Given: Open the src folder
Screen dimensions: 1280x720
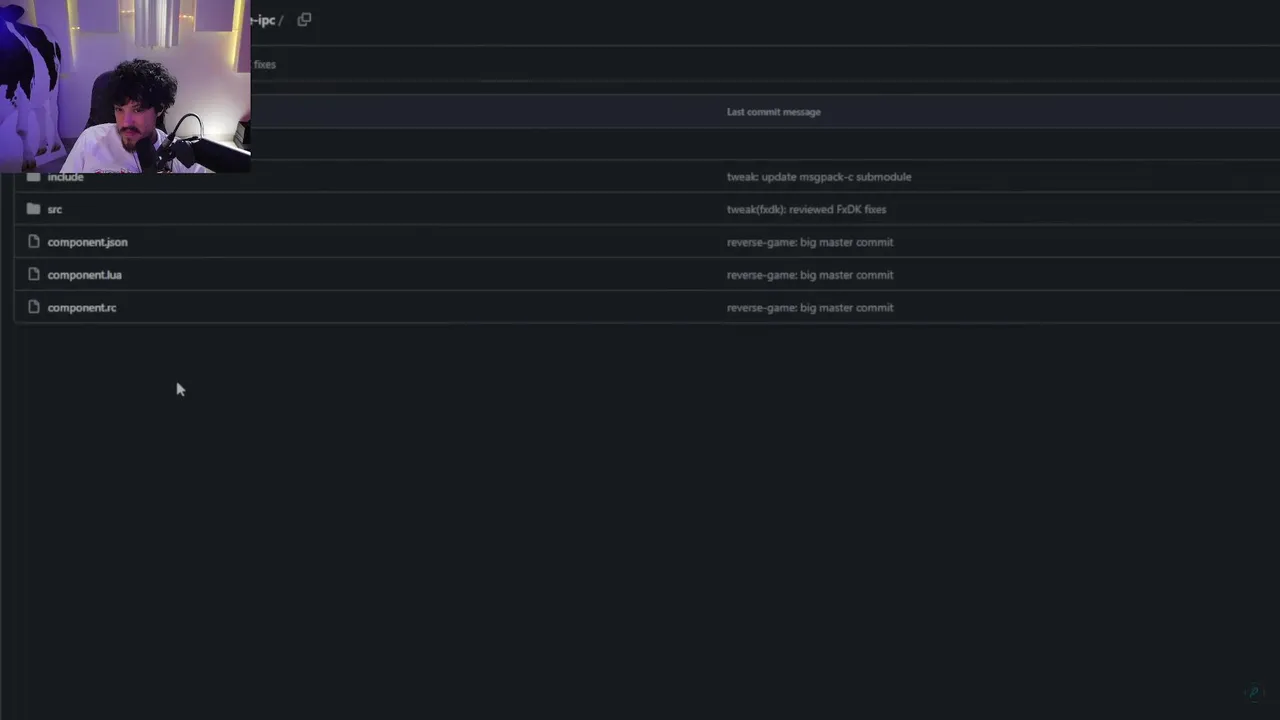Looking at the screenshot, I should (55, 209).
